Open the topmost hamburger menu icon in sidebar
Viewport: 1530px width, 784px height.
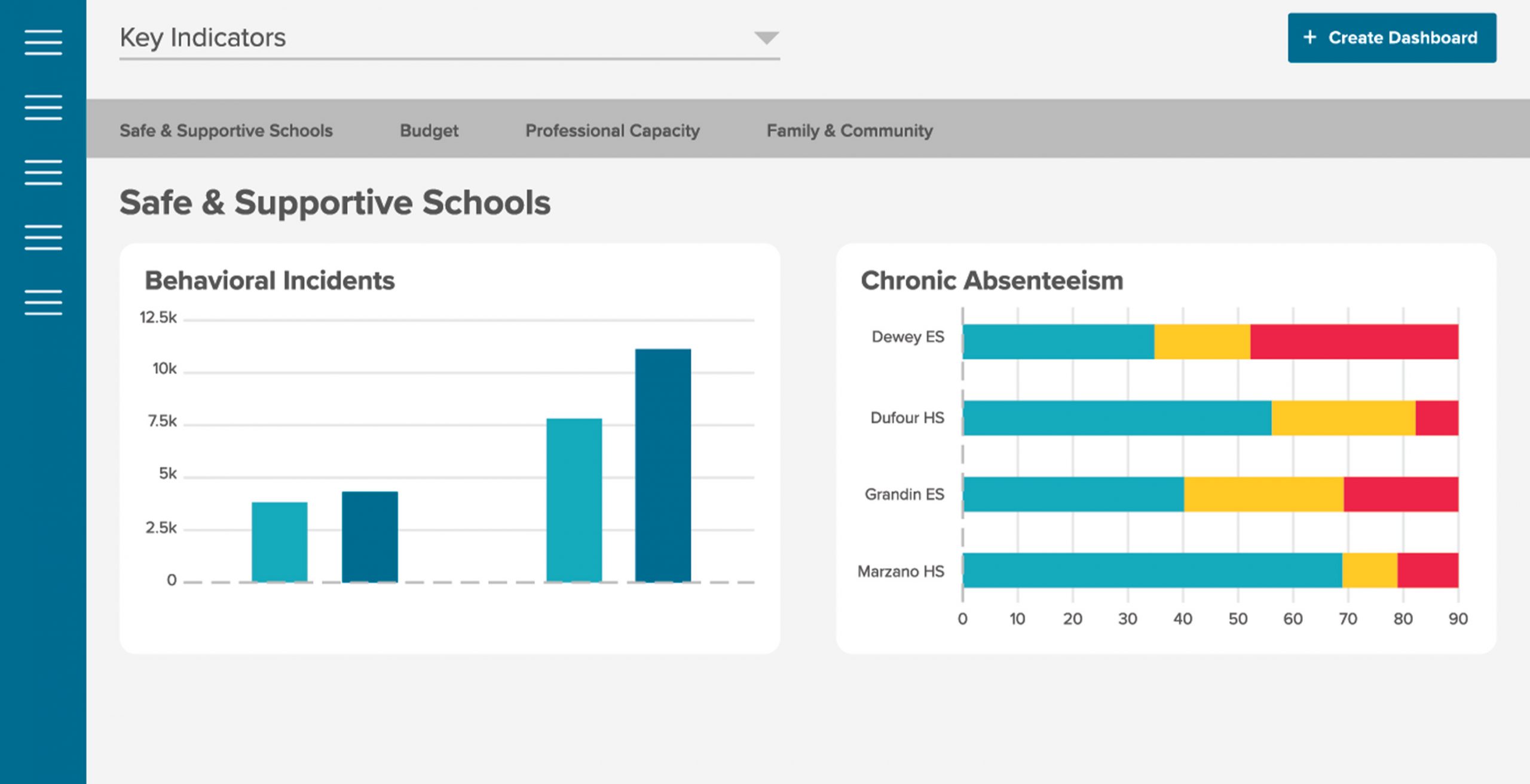click(43, 42)
